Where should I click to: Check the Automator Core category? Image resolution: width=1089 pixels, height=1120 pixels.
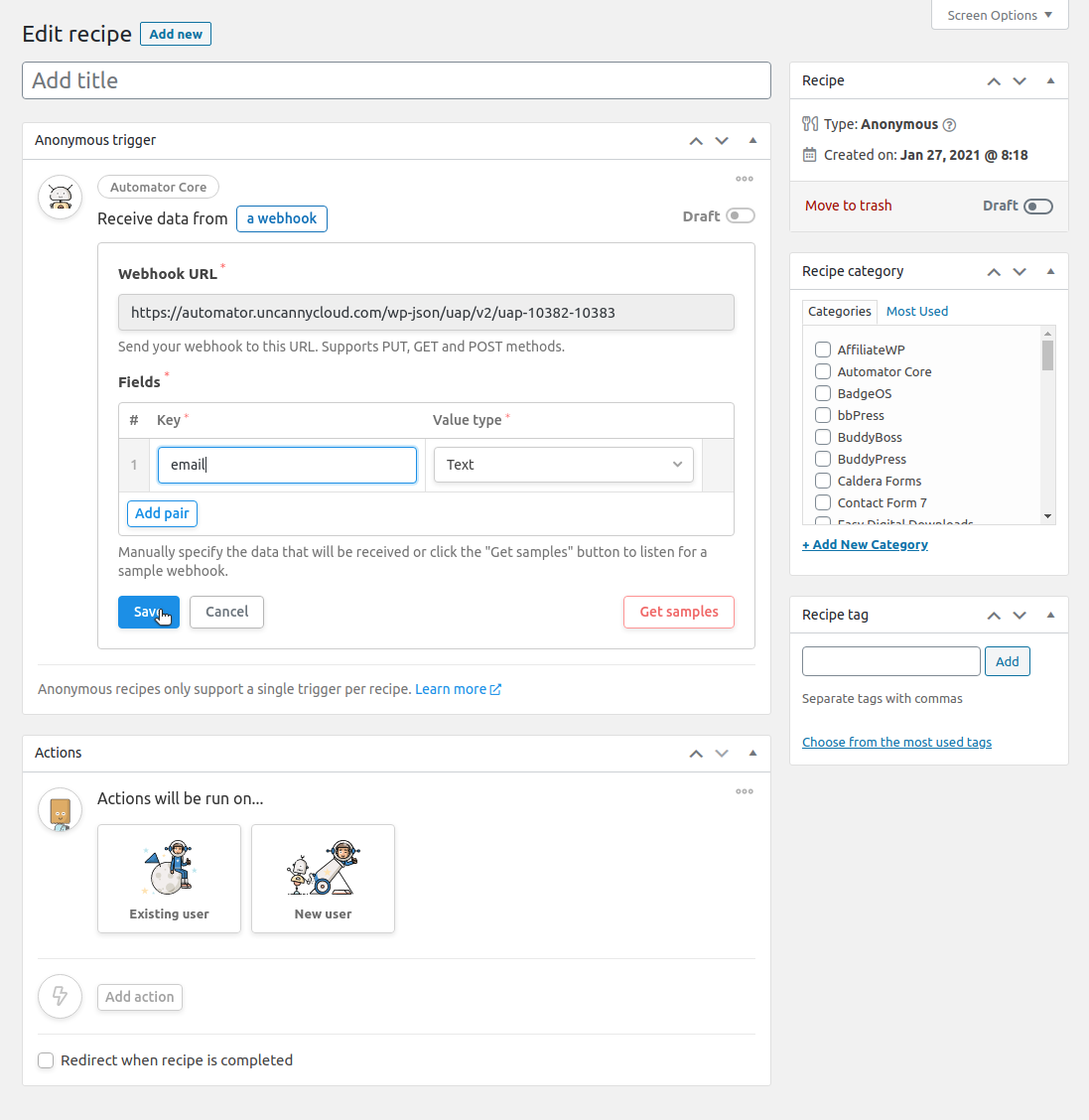click(x=823, y=371)
